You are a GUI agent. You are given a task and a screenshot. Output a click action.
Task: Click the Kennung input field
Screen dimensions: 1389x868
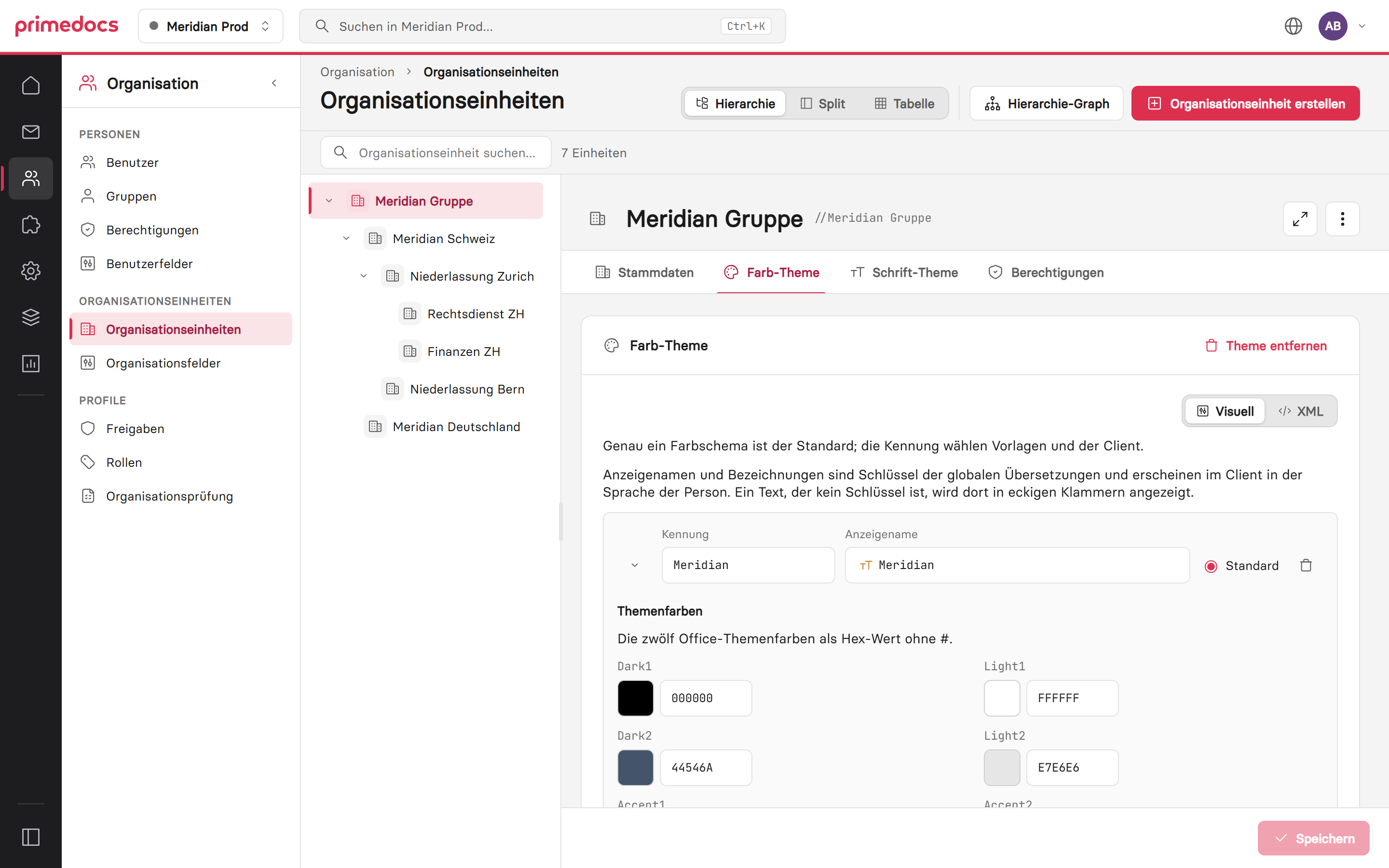pos(748,565)
